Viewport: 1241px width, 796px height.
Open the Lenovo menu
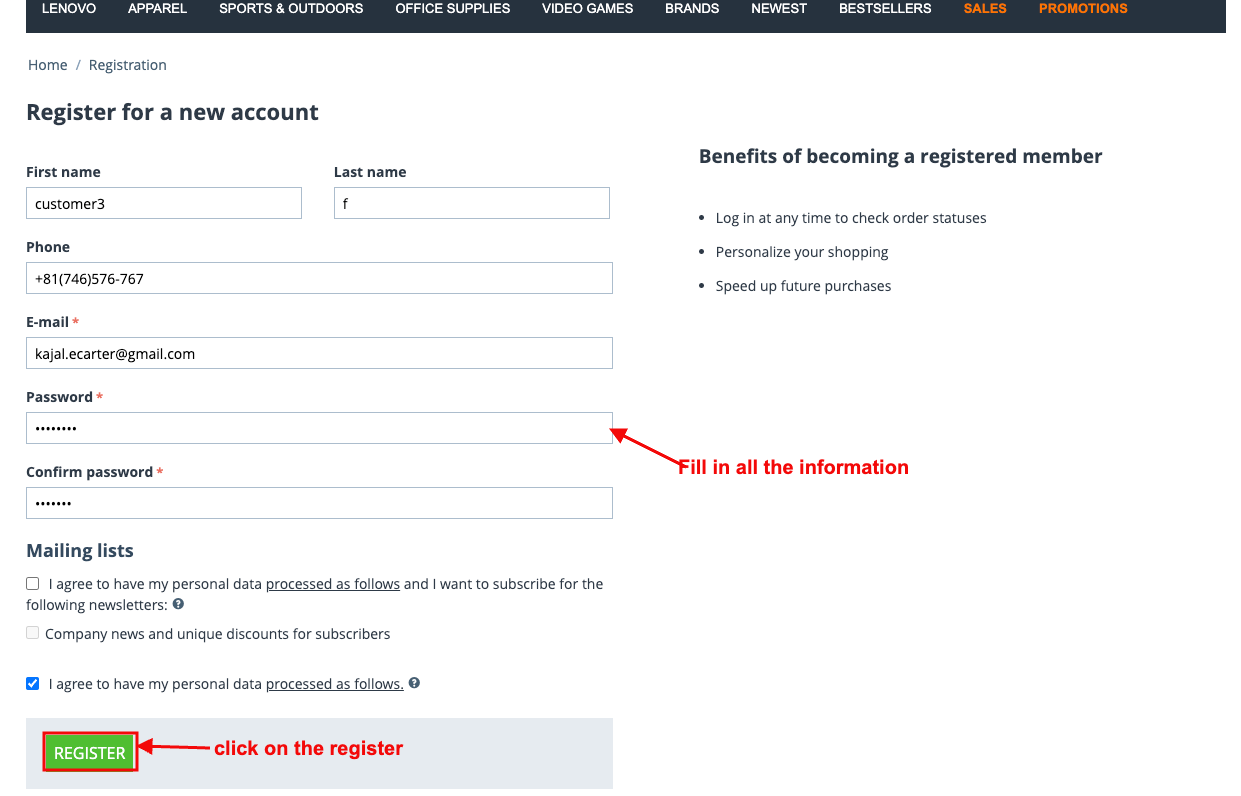69,8
